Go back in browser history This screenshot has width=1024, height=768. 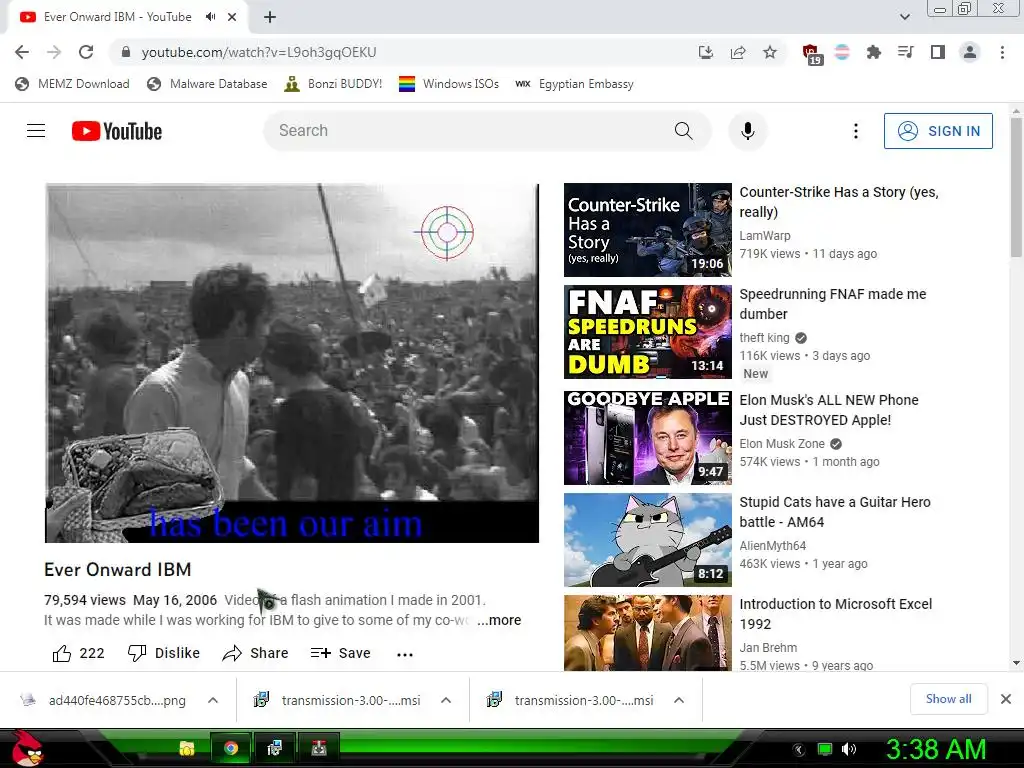tap(22, 52)
